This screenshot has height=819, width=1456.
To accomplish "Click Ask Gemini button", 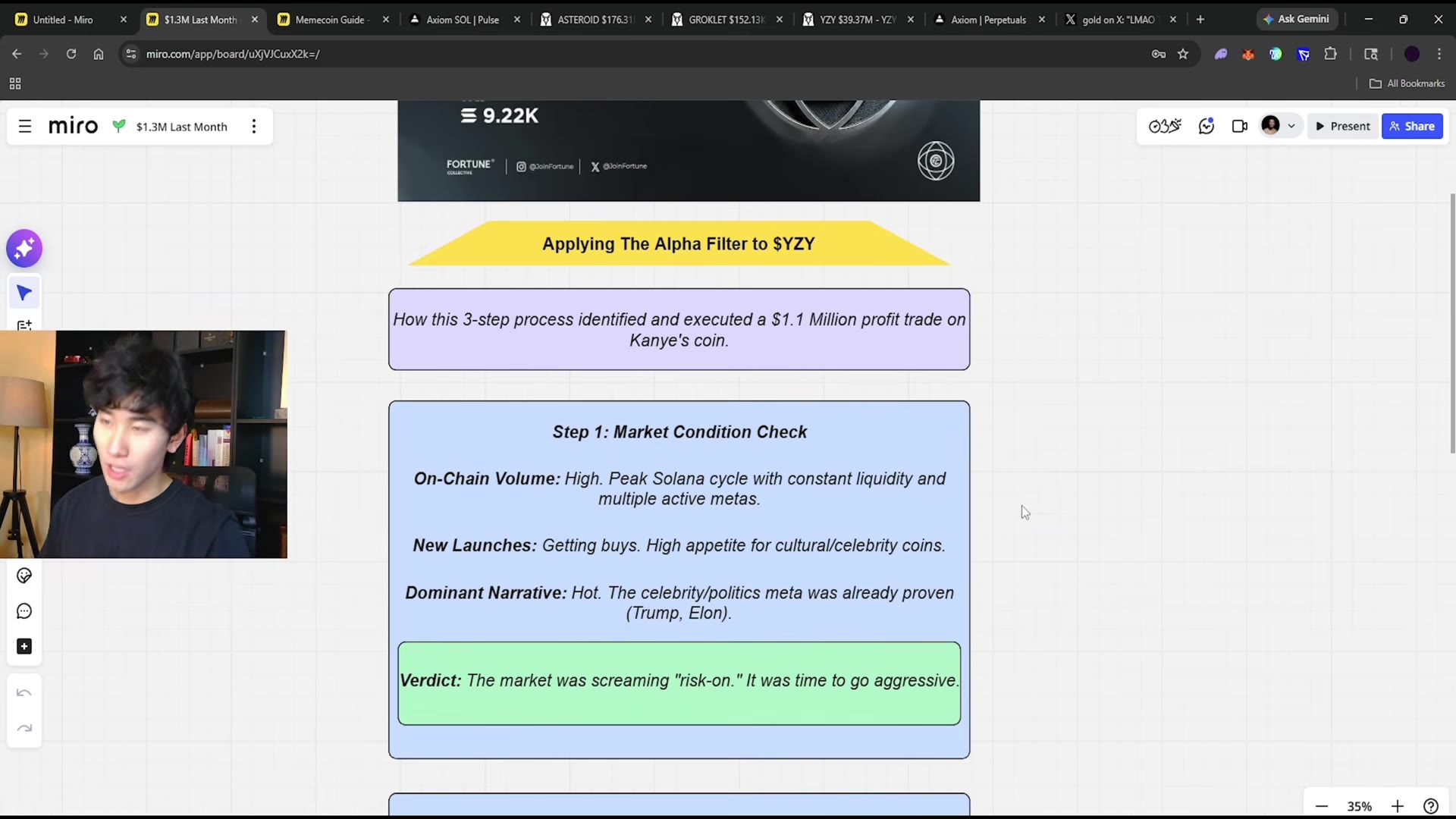I will [1296, 19].
